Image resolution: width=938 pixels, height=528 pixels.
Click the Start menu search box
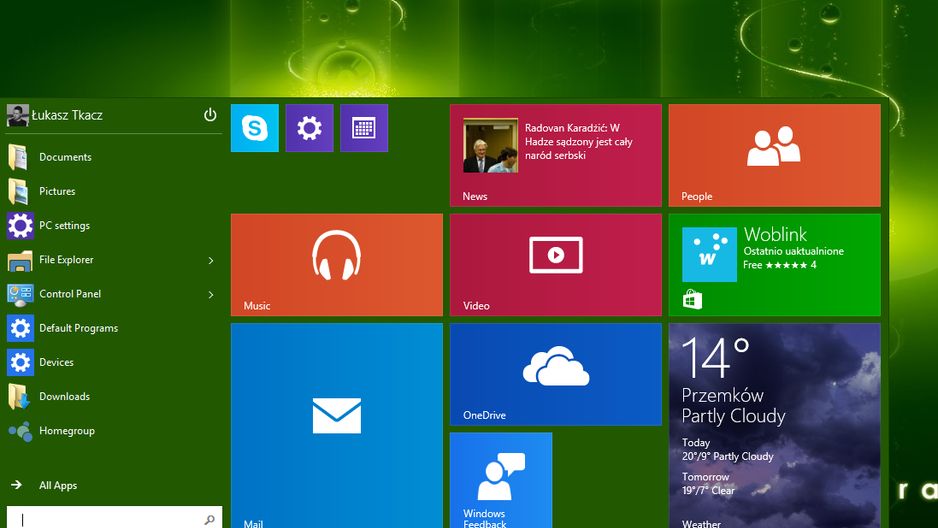pos(114,518)
